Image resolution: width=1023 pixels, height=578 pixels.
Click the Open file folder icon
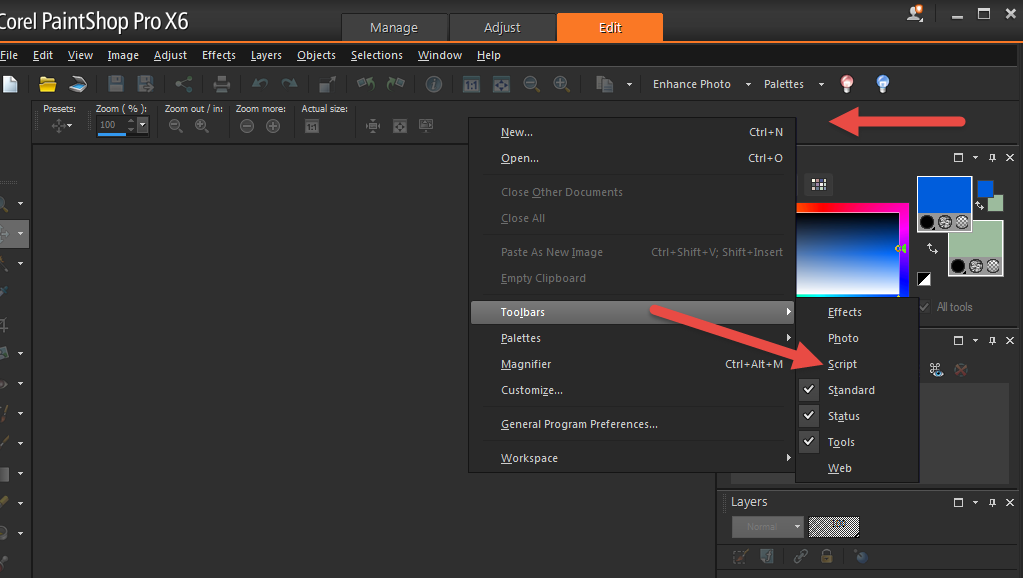coord(47,84)
